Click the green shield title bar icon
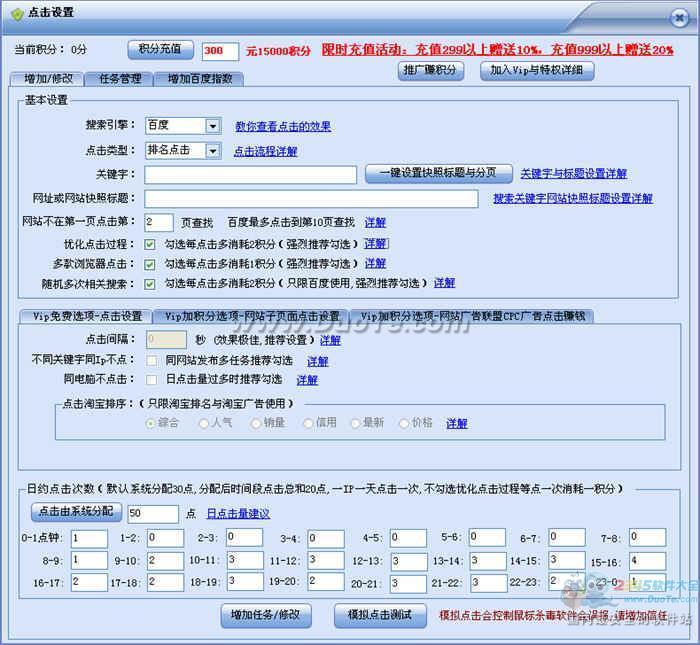Screen dimensions: 700x645 [x=16, y=13]
